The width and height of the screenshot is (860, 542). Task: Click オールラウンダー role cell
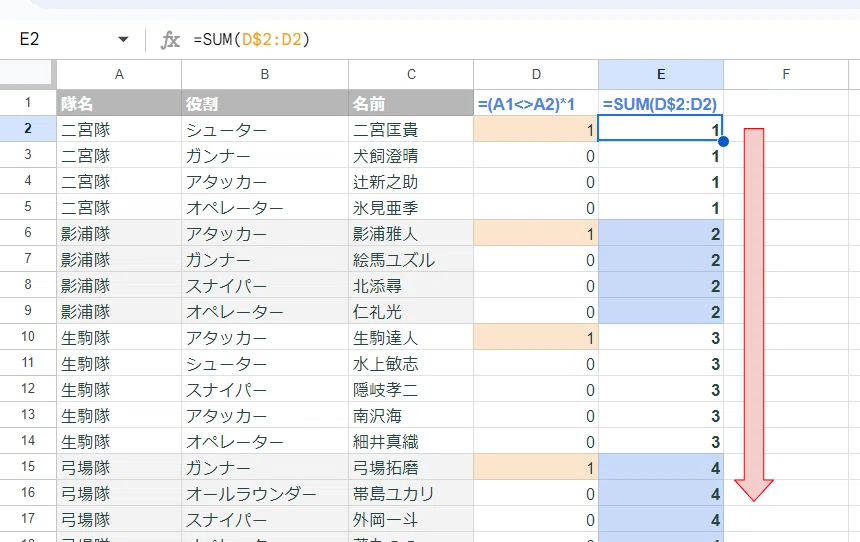click(x=265, y=493)
